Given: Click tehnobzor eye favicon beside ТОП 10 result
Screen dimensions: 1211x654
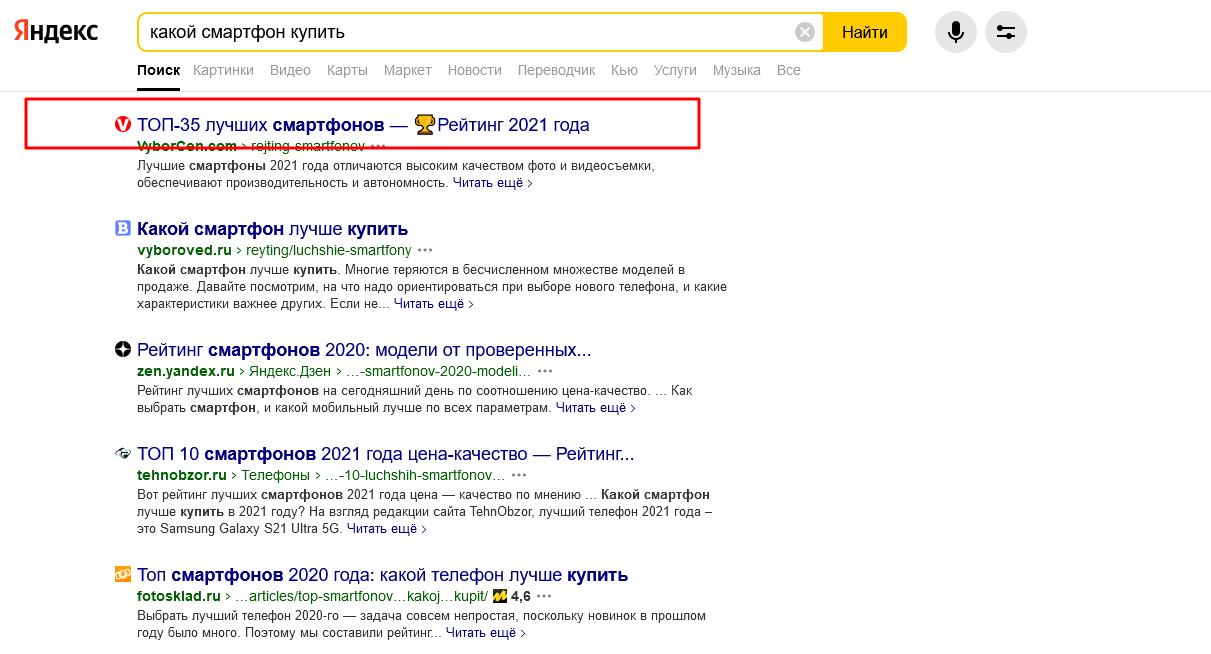Looking at the screenshot, I should [123, 454].
